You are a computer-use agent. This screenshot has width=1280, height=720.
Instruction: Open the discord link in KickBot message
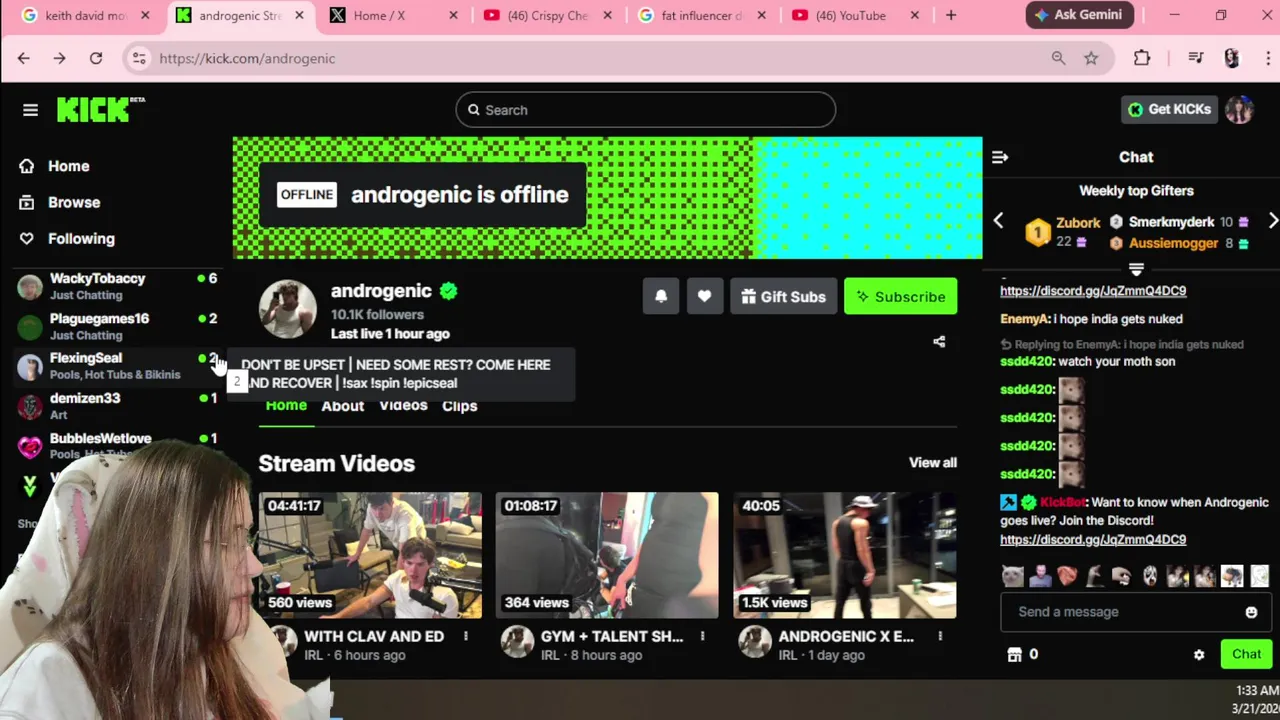click(x=1093, y=539)
